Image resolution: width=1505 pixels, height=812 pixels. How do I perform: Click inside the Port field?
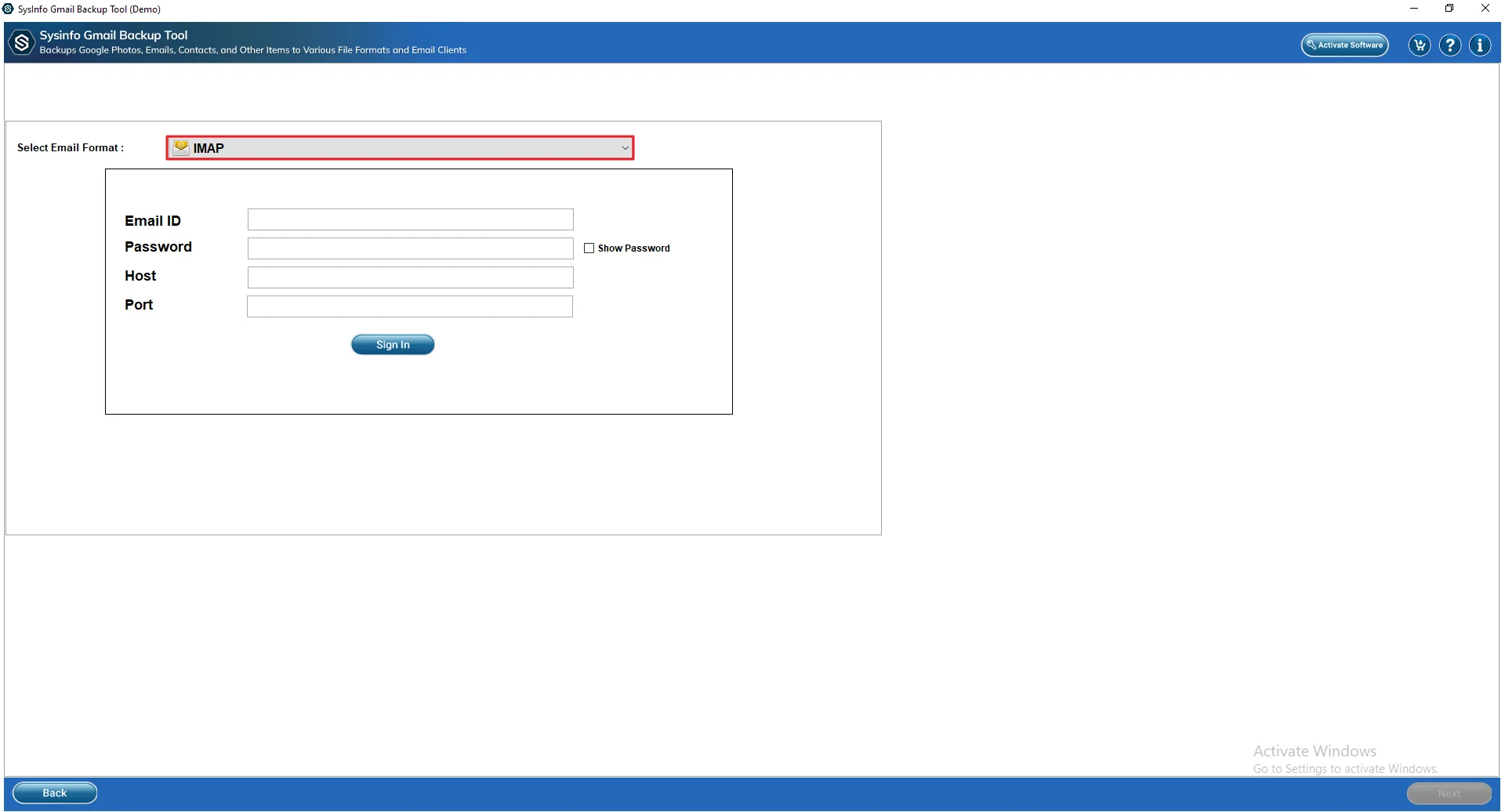click(409, 306)
